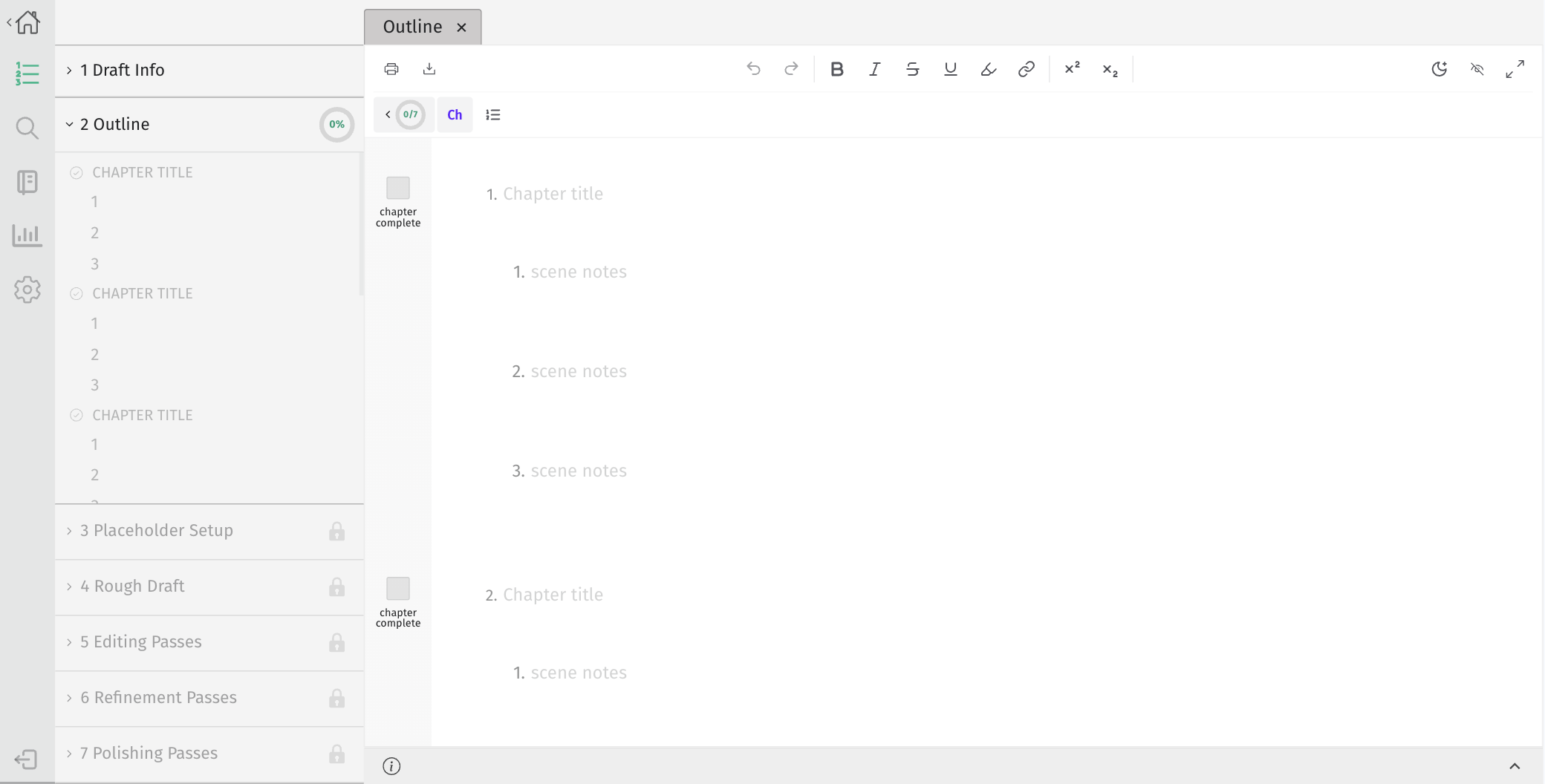
Task: Toggle the crossed-out eye visibility icon
Action: (1477, 69)
